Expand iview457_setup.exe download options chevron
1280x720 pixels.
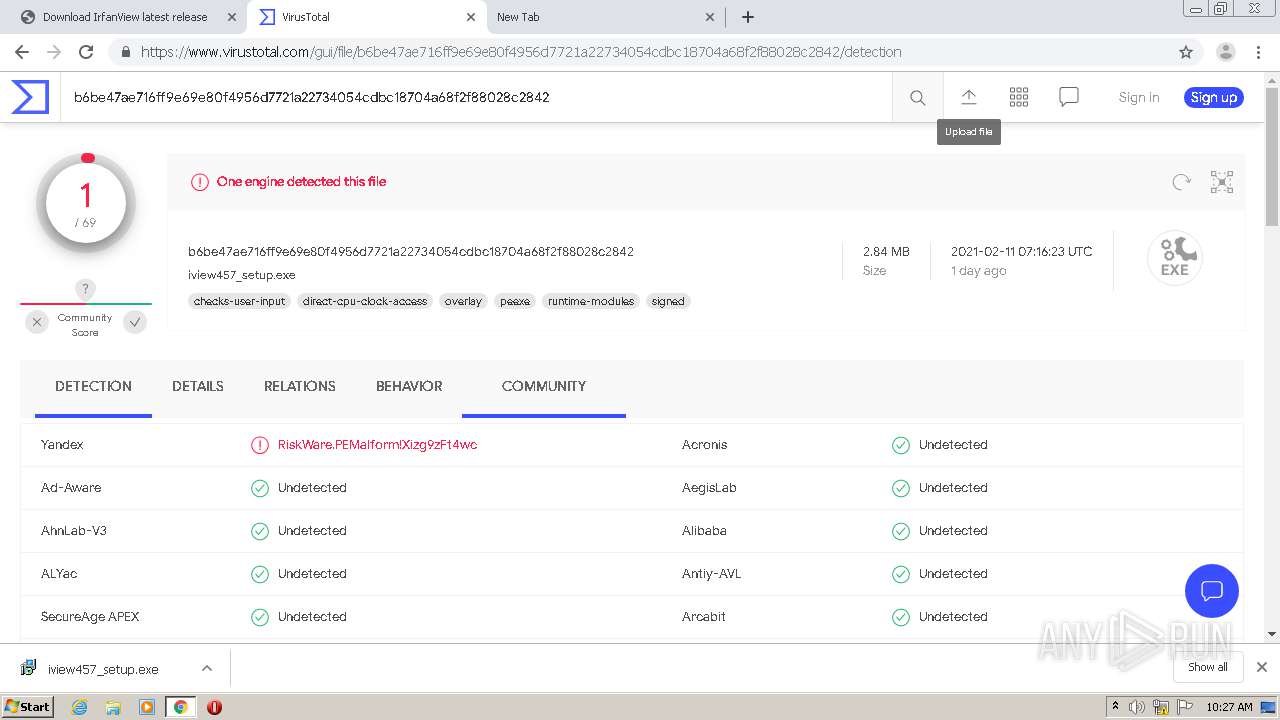point(206,668)
